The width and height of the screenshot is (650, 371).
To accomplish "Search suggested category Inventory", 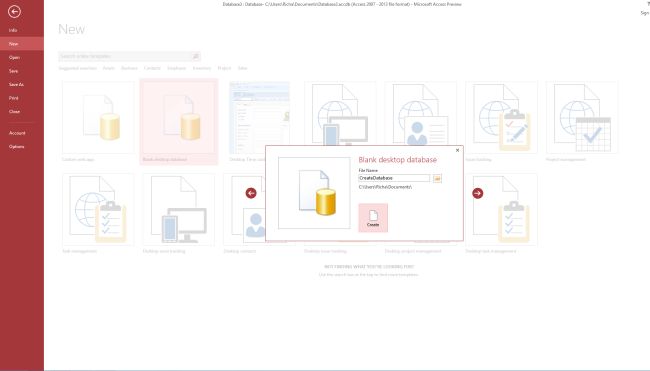I will pos(202,68).
